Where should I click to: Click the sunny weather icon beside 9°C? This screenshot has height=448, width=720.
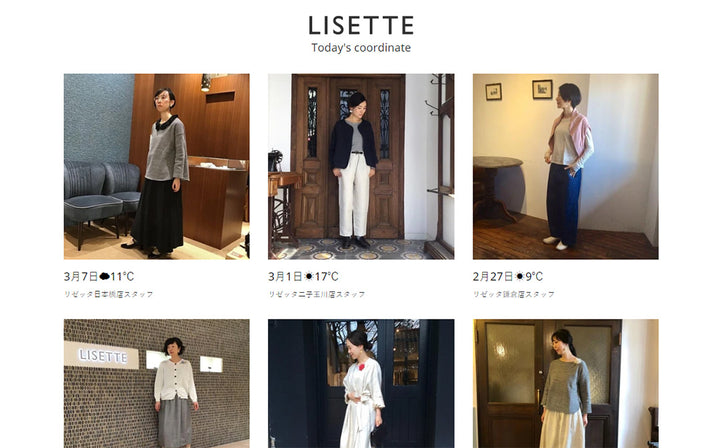point(519,276)
